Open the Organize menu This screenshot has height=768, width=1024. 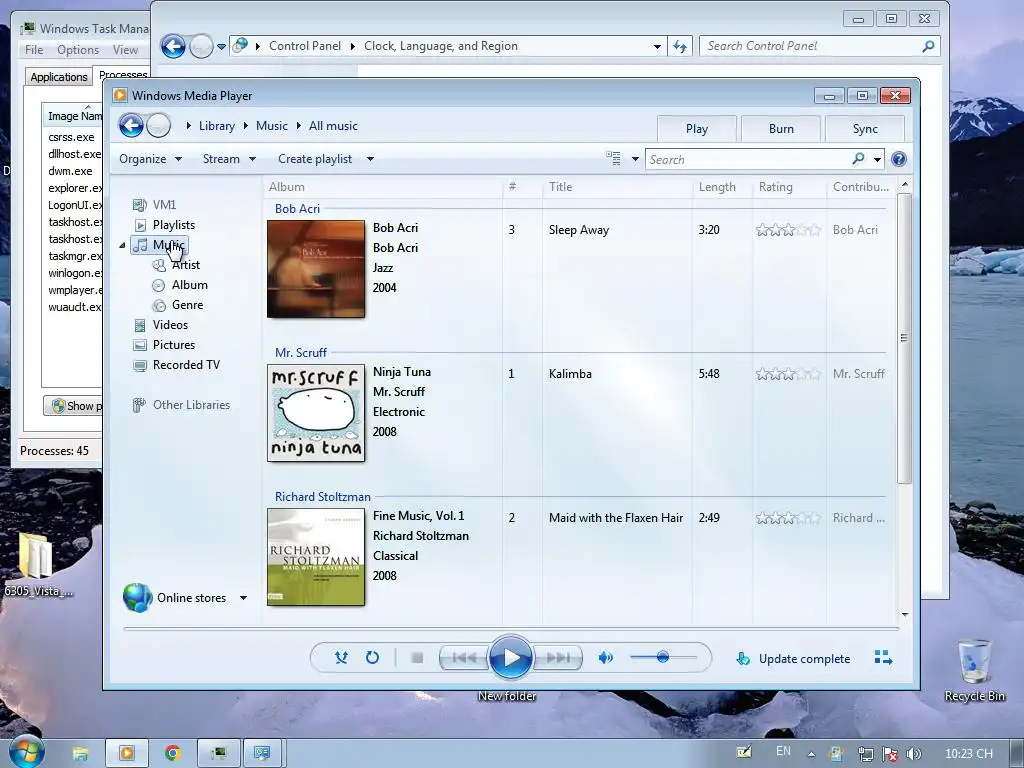[x=150, y=159]
